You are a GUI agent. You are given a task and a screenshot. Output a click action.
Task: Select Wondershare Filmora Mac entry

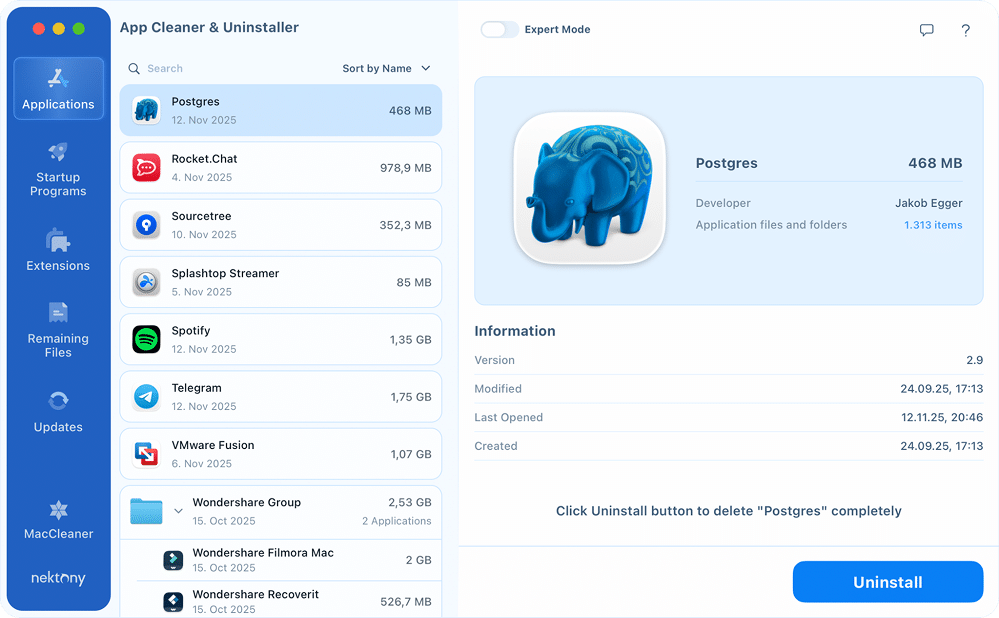pyautogui.click(x=280, y=560)
